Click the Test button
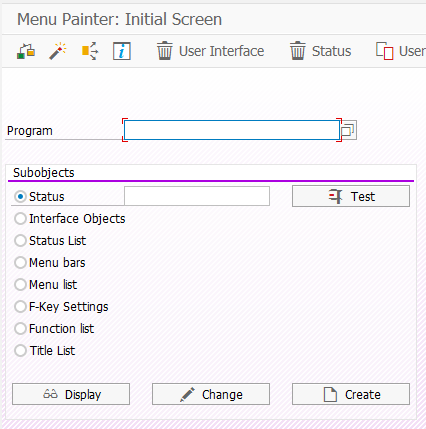Viewport: 426px width, 429px height. (x=351, y=196)
